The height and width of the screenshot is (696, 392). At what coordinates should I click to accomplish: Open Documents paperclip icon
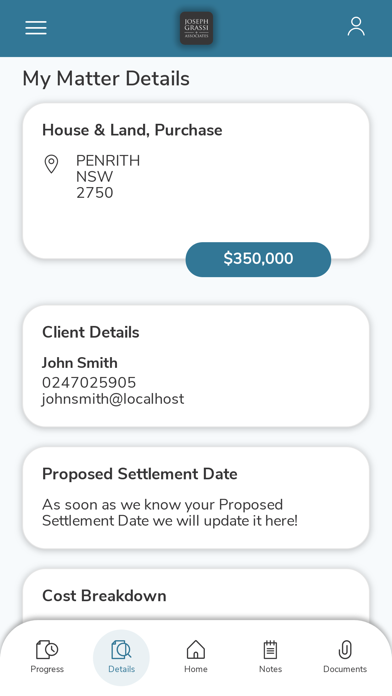coord(345,649)
